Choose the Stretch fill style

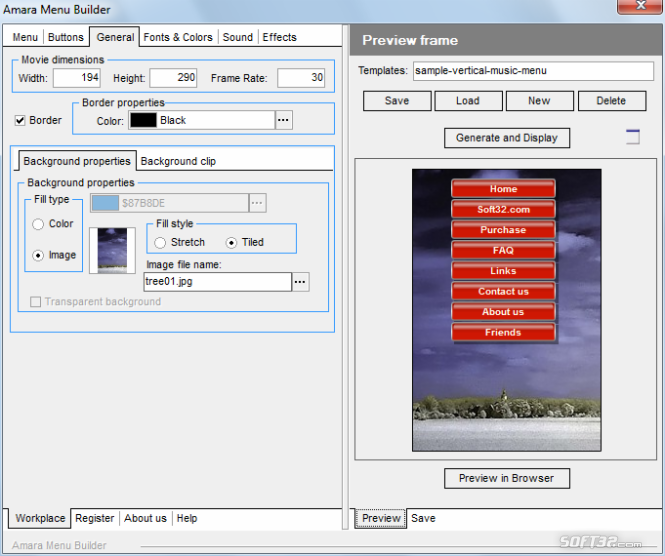pos(160,243)
